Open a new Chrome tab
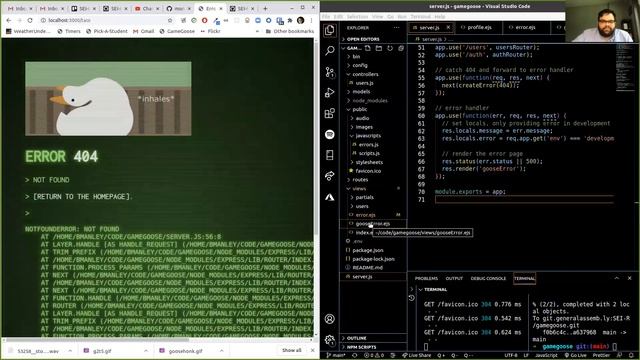Viewport: 640px width, 360px height. pos(265,8)
